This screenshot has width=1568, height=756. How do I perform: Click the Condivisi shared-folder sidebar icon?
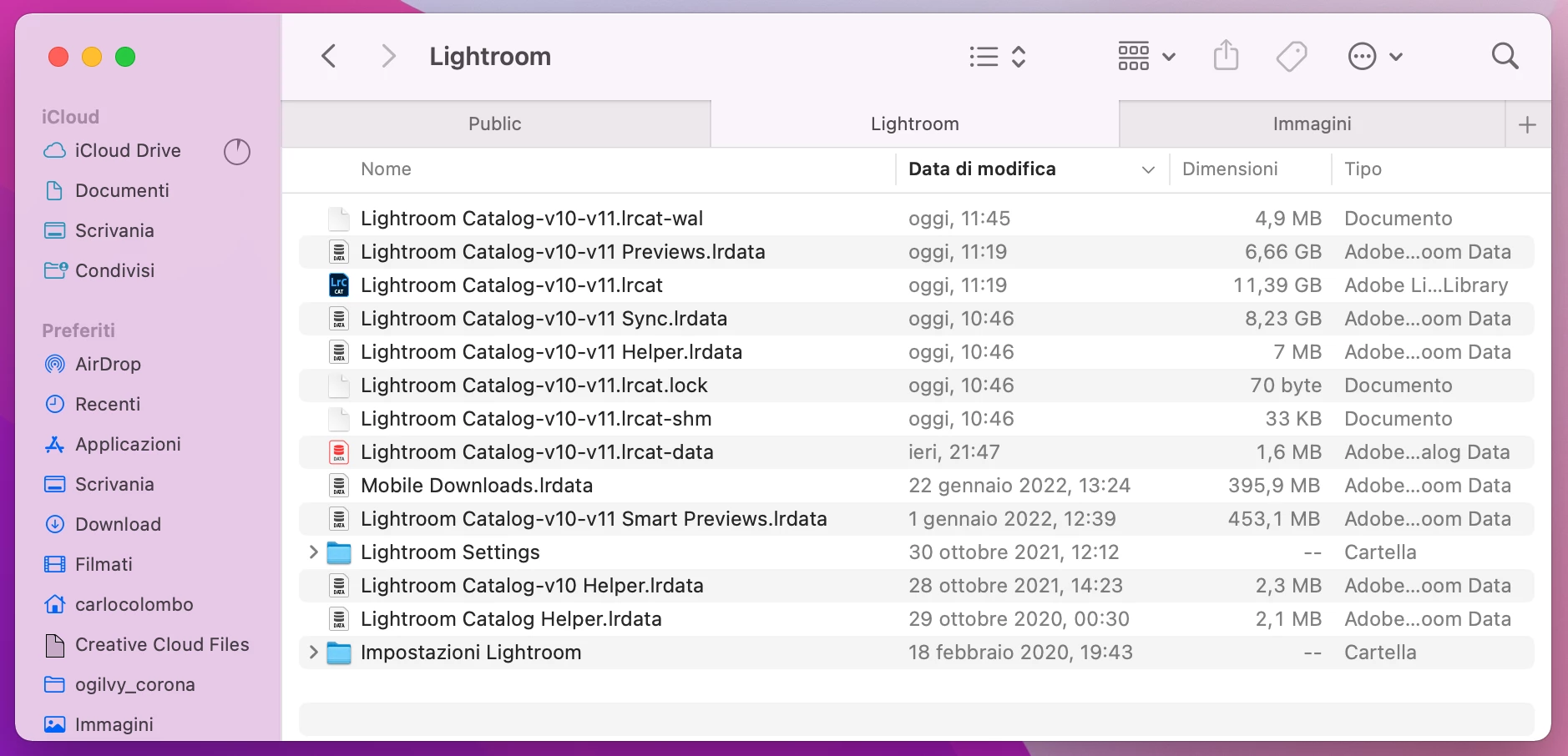[x=55, y=270]
